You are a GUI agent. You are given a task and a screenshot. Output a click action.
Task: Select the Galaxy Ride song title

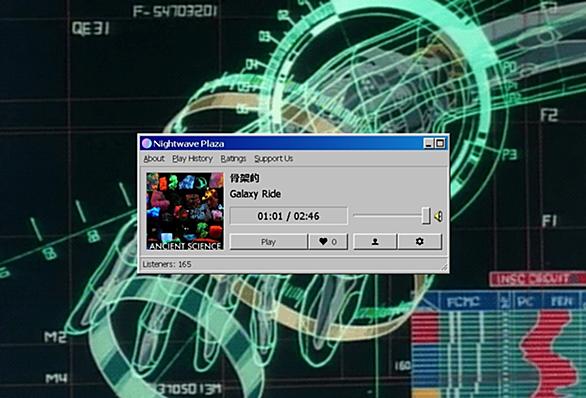tap(255, 194)
